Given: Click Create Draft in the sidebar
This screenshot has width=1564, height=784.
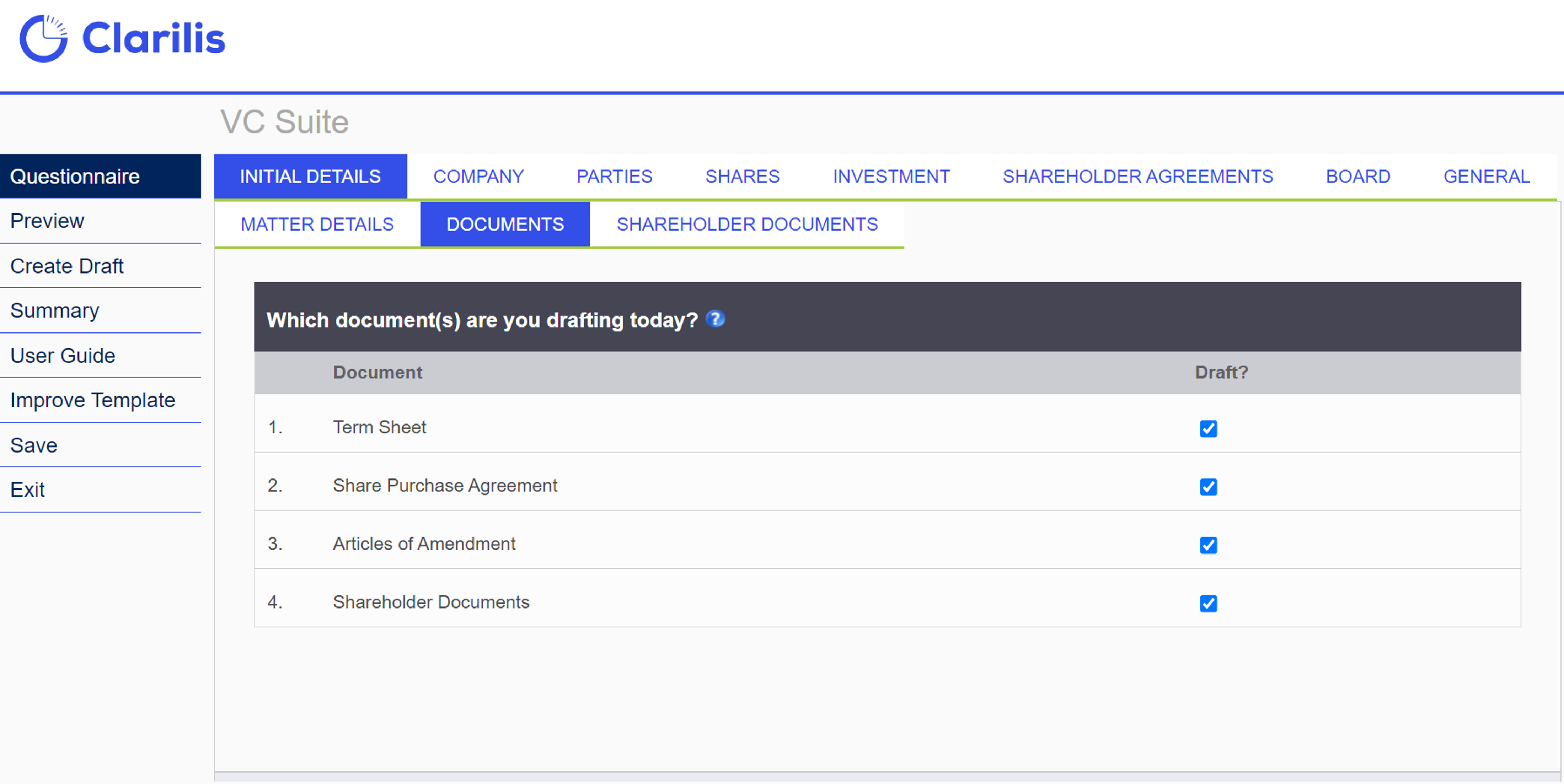Looking at the screenshot, I should (67, 266).
